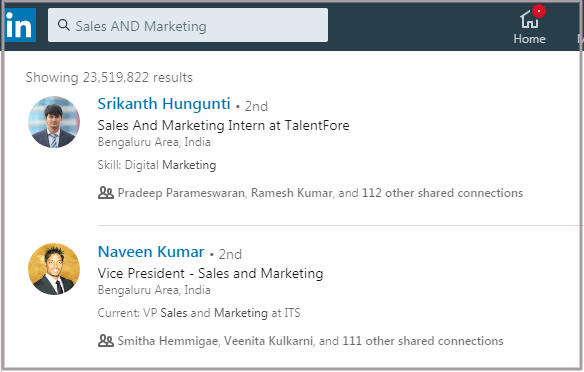View 112 other shared connections link

[x=442, y=193]
